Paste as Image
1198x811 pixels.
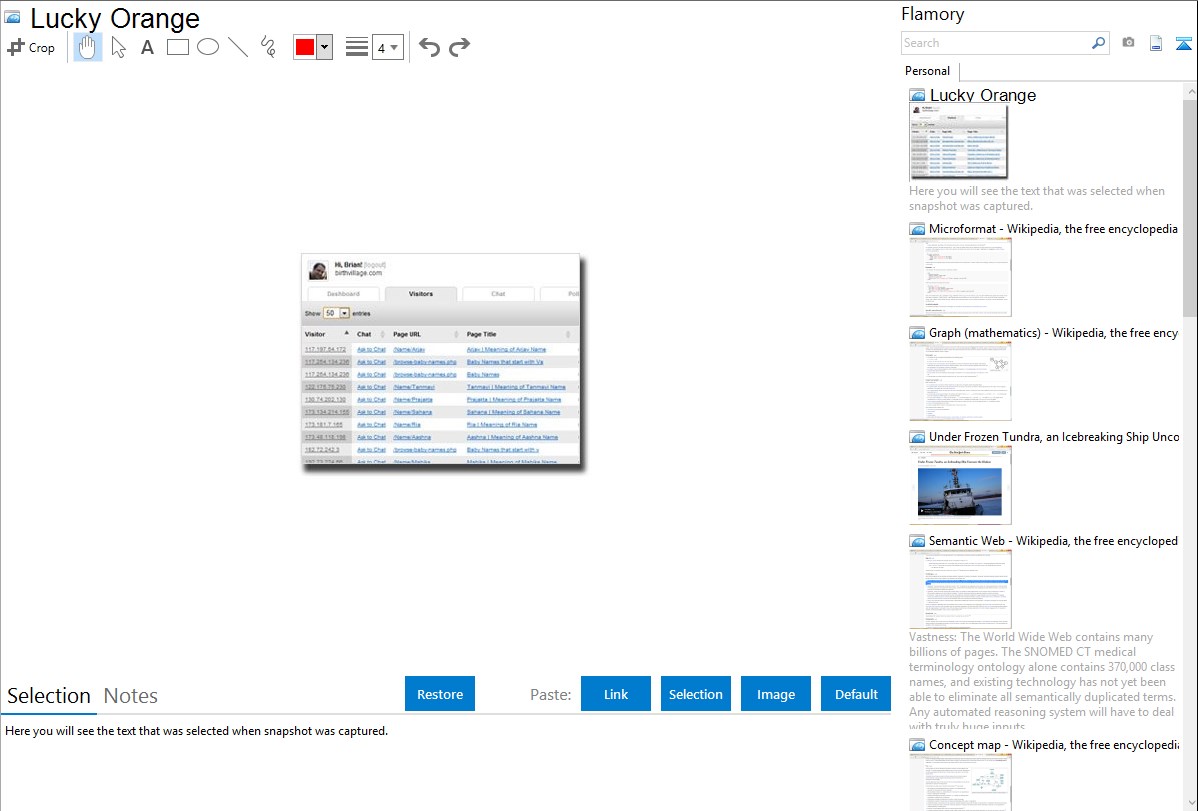coord(776,694)
